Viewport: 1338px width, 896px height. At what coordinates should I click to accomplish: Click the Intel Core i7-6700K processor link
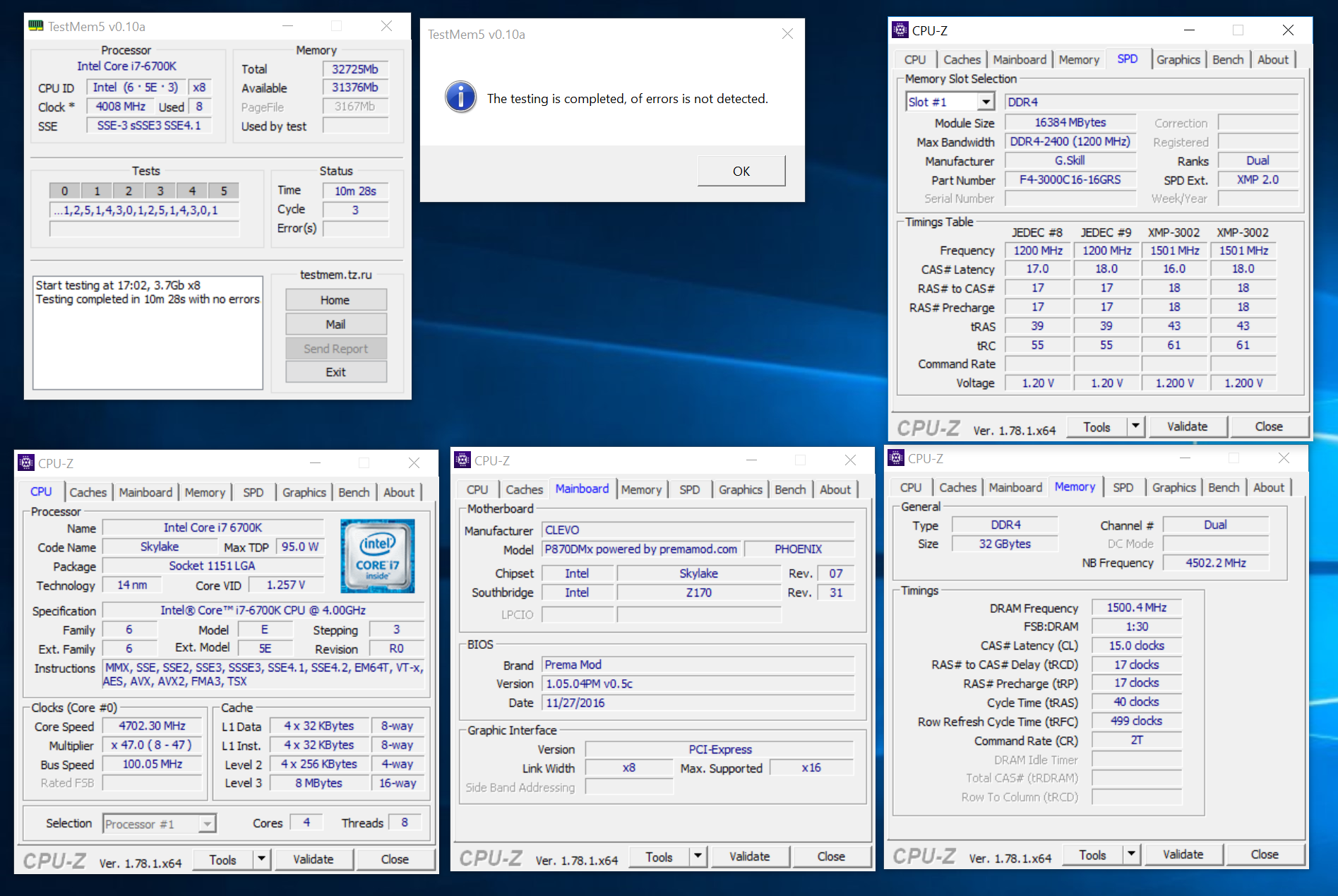(x=126, y=66)
